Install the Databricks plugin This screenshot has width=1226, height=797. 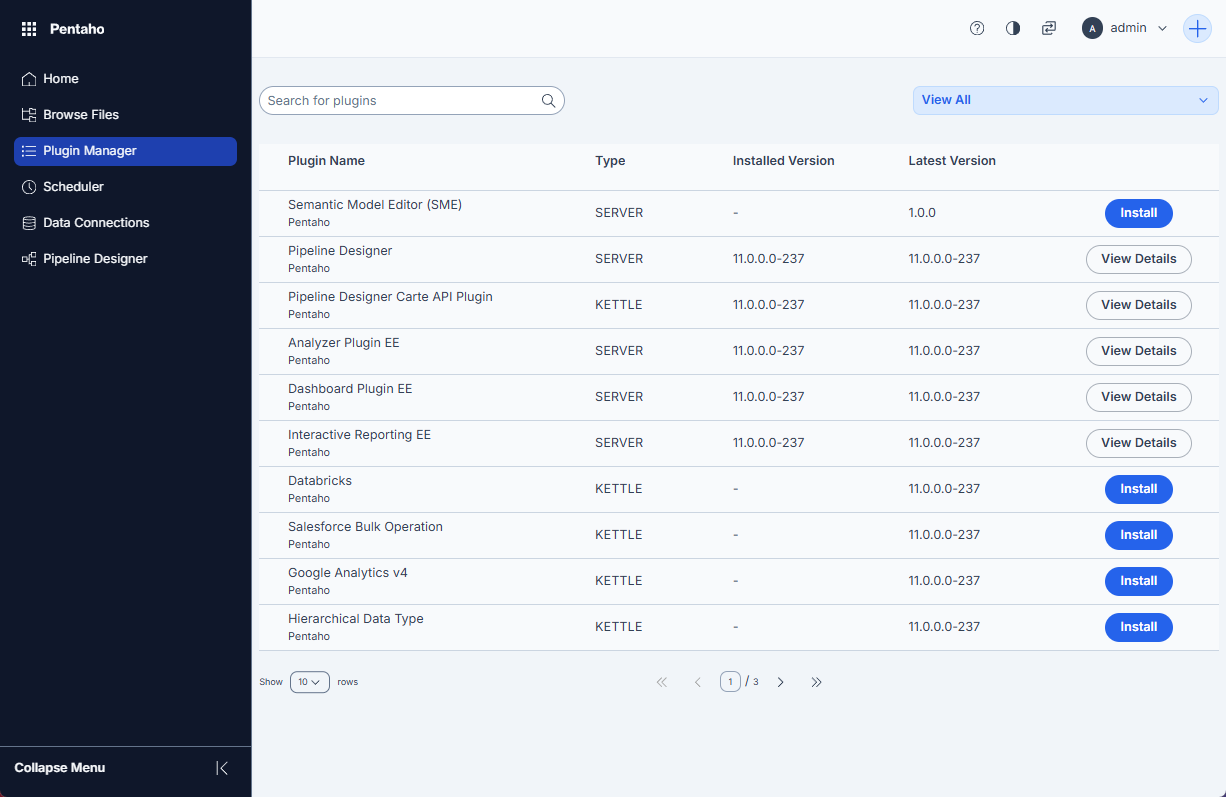click(x=1138, y=489)
